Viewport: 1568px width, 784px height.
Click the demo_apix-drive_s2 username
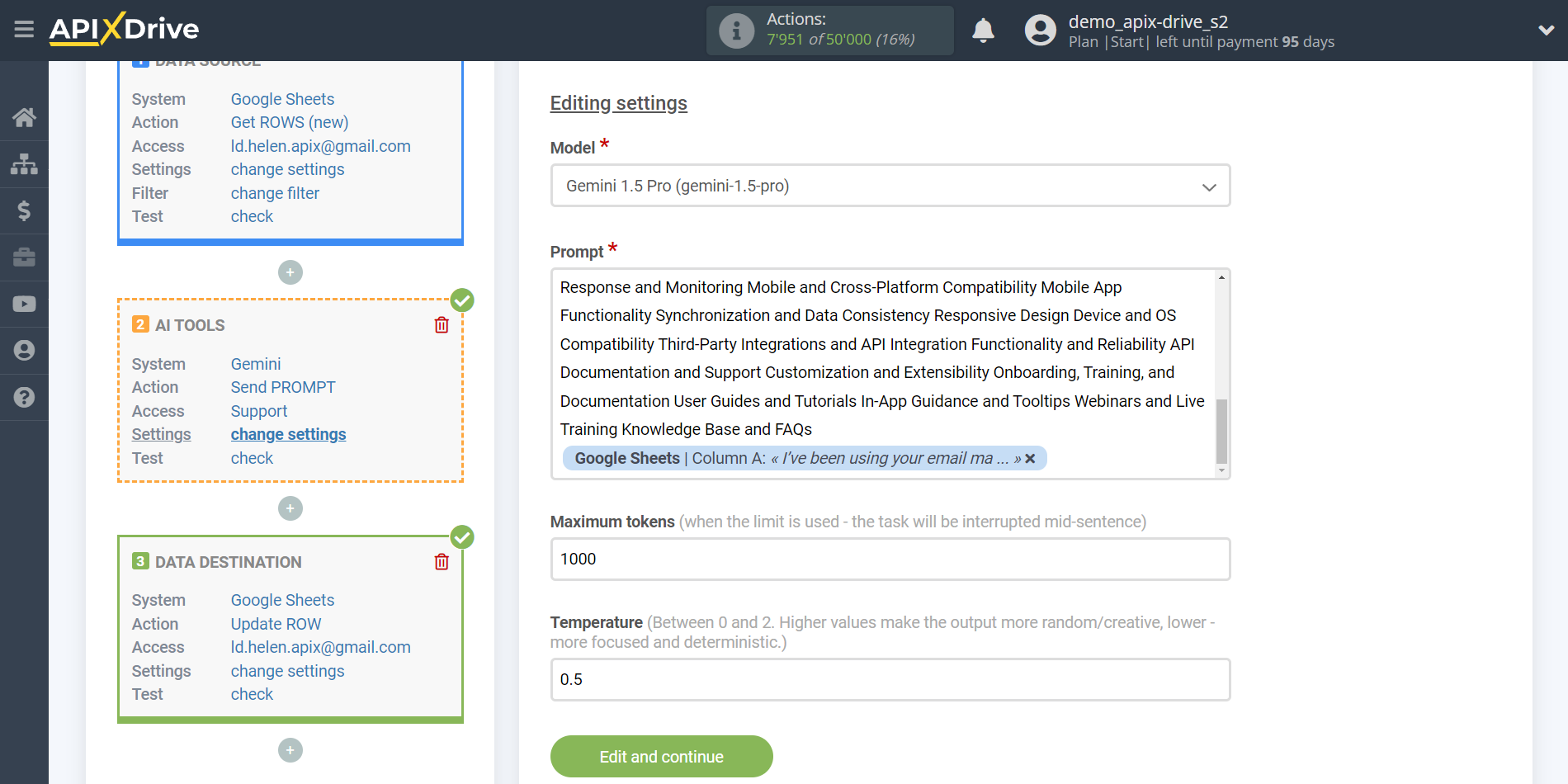(x=1148, y=21)
